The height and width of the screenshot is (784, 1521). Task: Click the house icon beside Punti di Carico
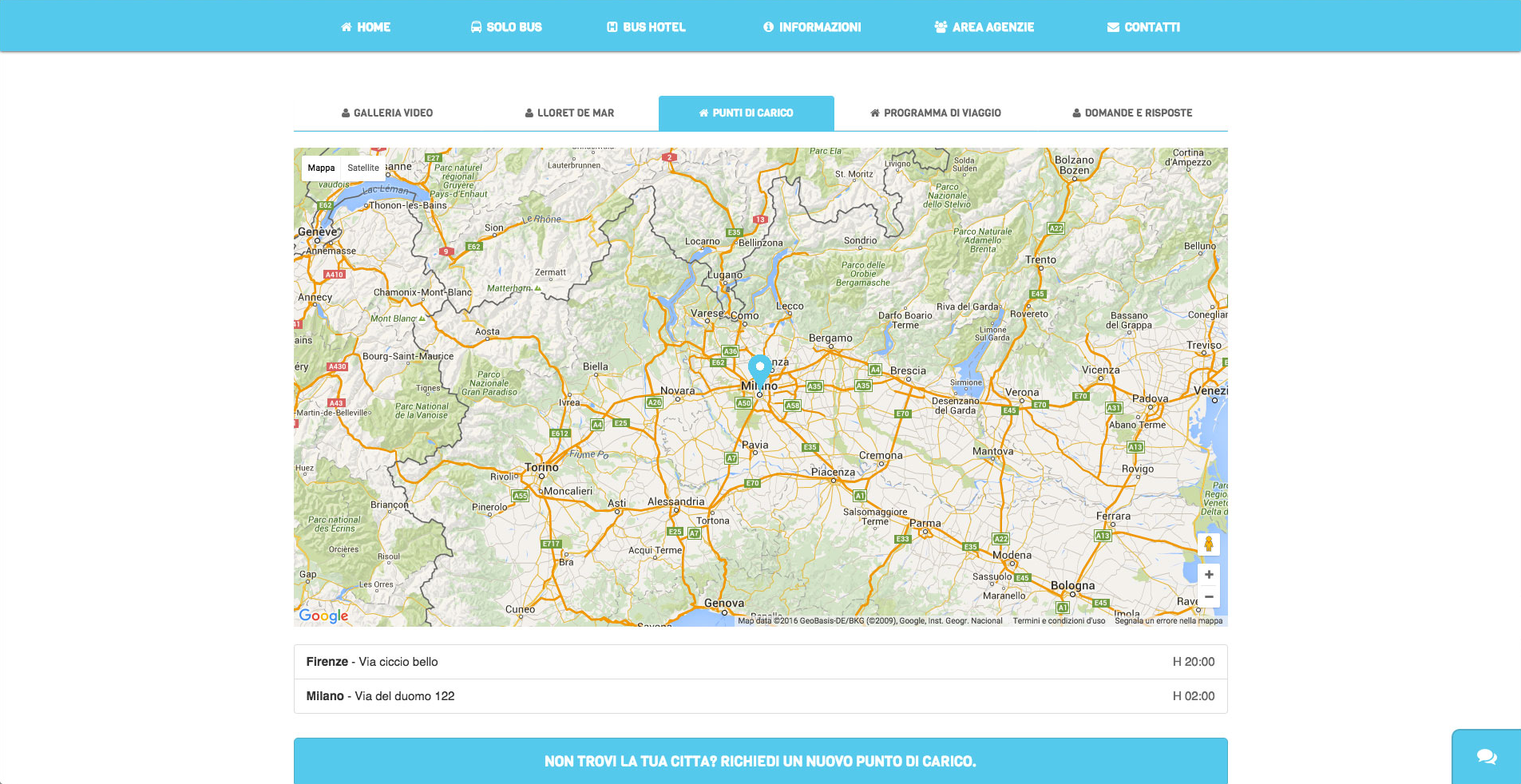point(703,113)
